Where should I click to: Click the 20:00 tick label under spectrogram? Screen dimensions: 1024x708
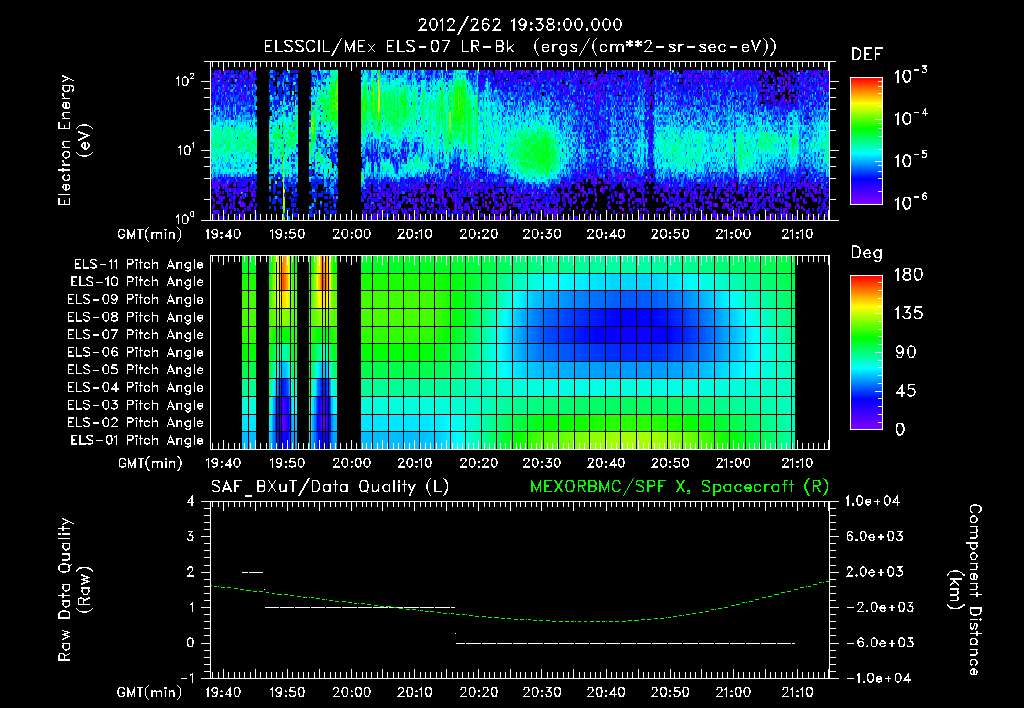[x=351, y=234]
